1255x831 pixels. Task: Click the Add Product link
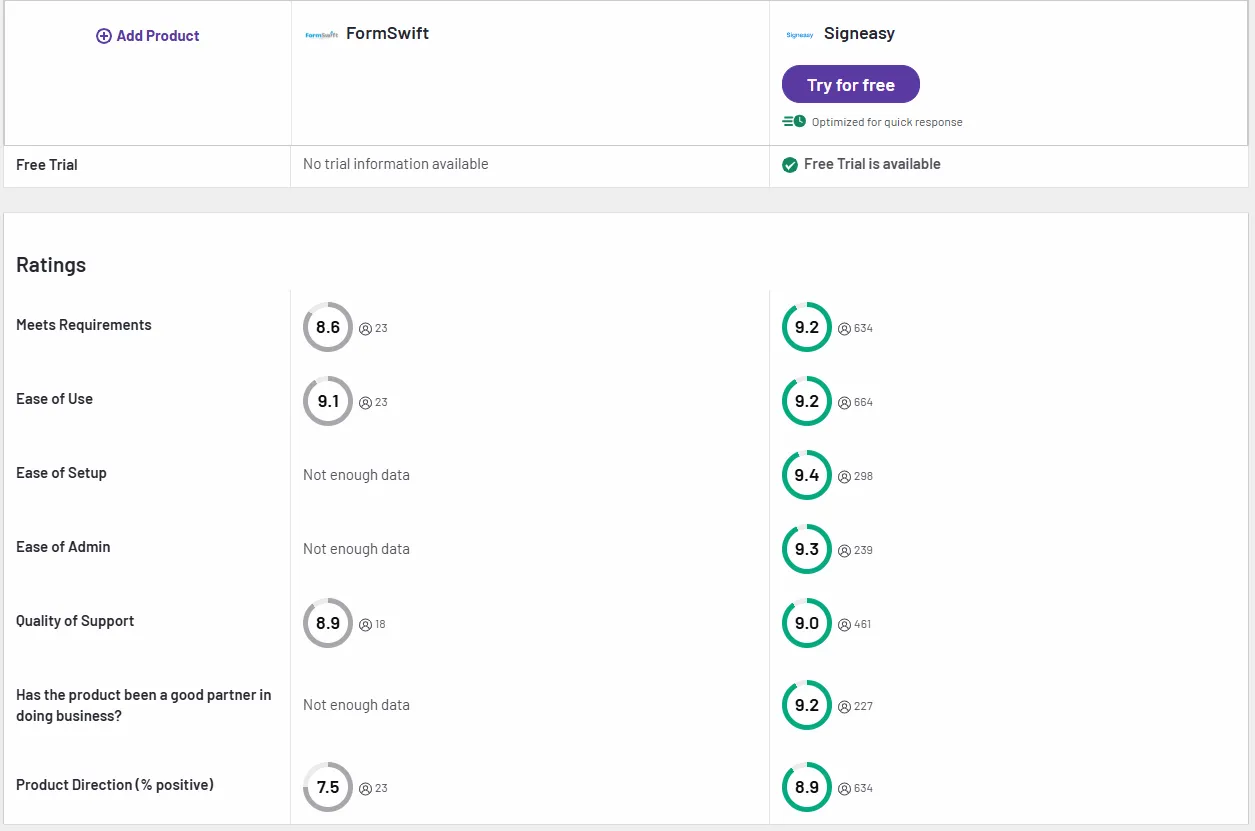[147, 36]
